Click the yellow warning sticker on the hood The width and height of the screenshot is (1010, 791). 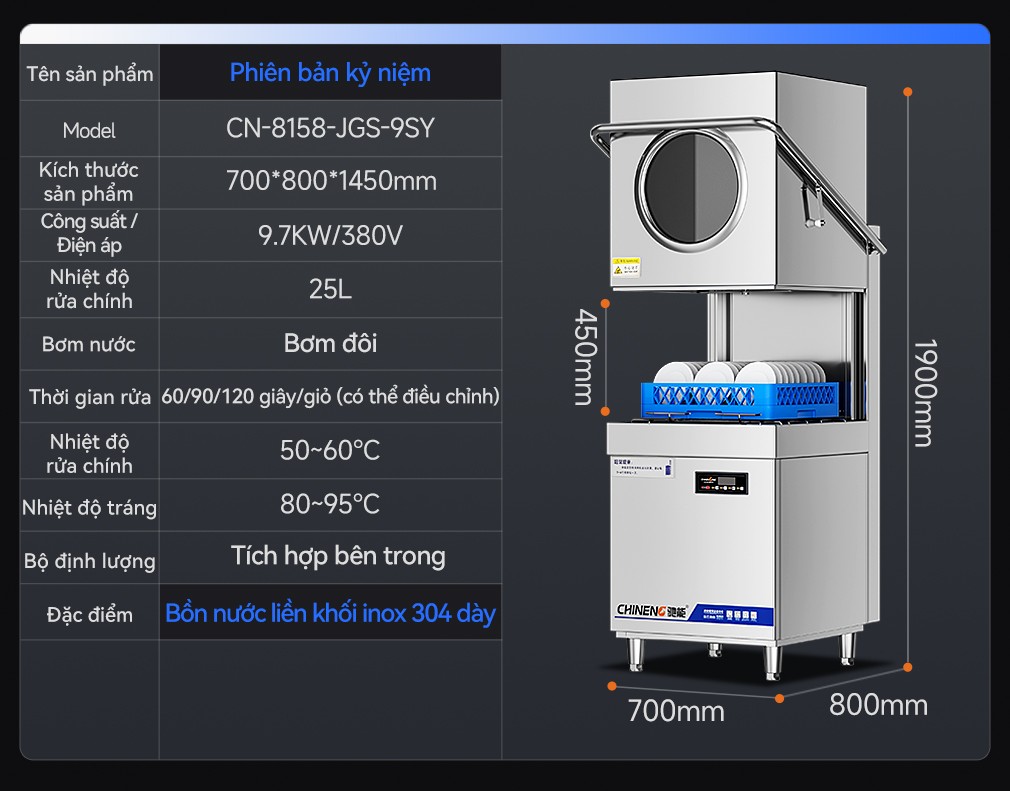tap(626, 267)
